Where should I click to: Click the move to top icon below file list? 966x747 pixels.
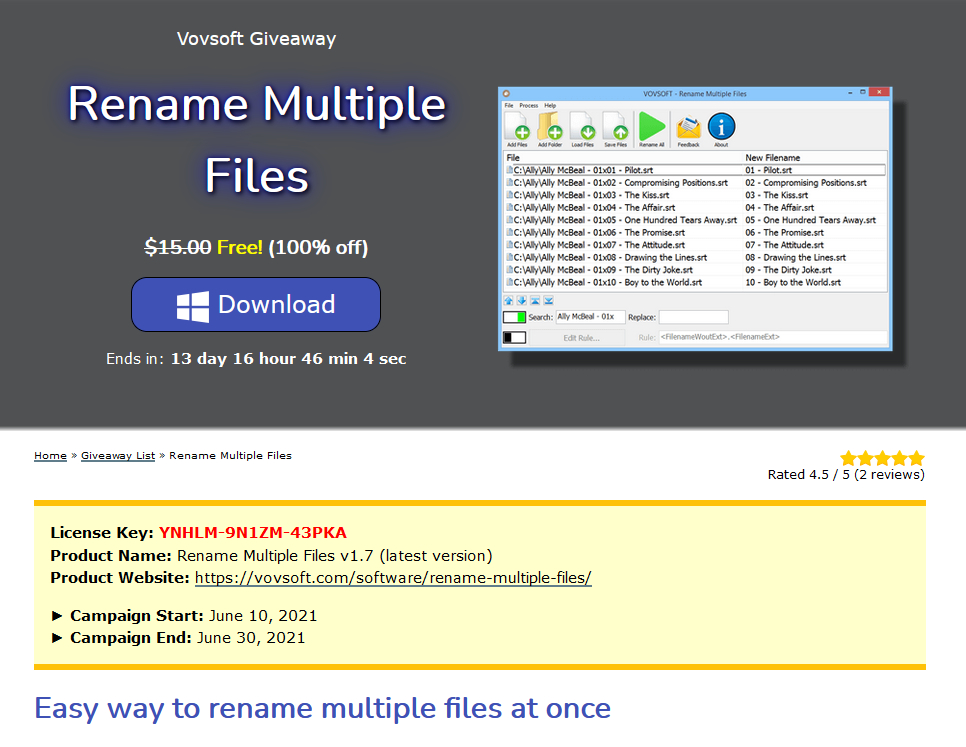[535, 301]
